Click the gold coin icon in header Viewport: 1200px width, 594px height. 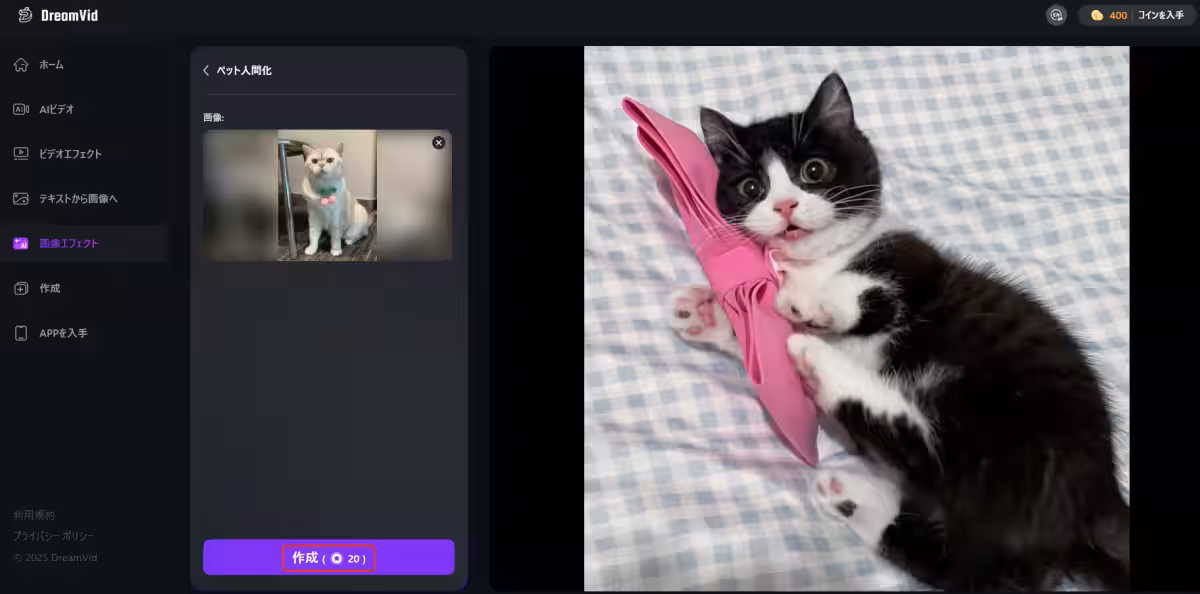tap(1097, 15)
